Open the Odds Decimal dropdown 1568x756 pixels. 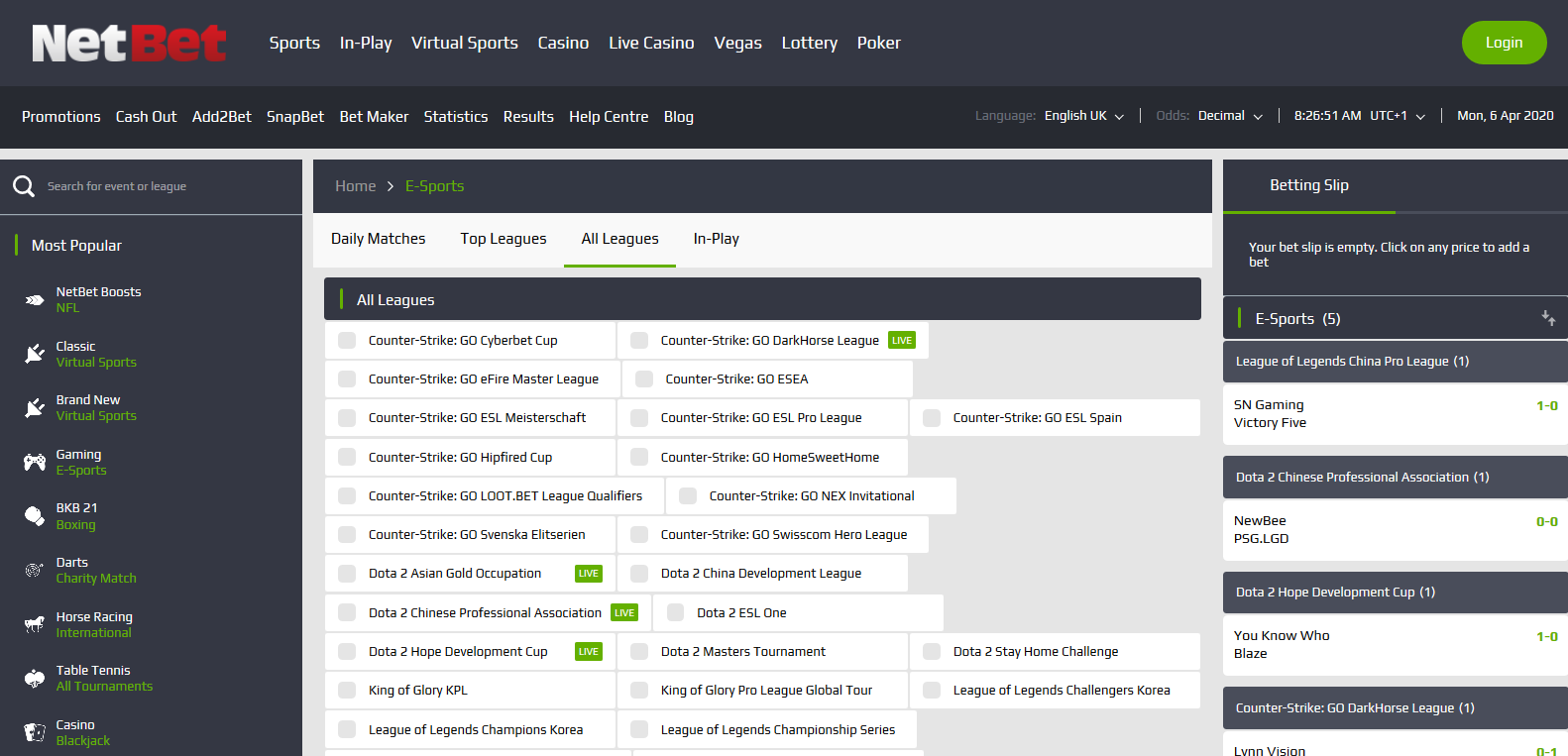click(1230, 116)
